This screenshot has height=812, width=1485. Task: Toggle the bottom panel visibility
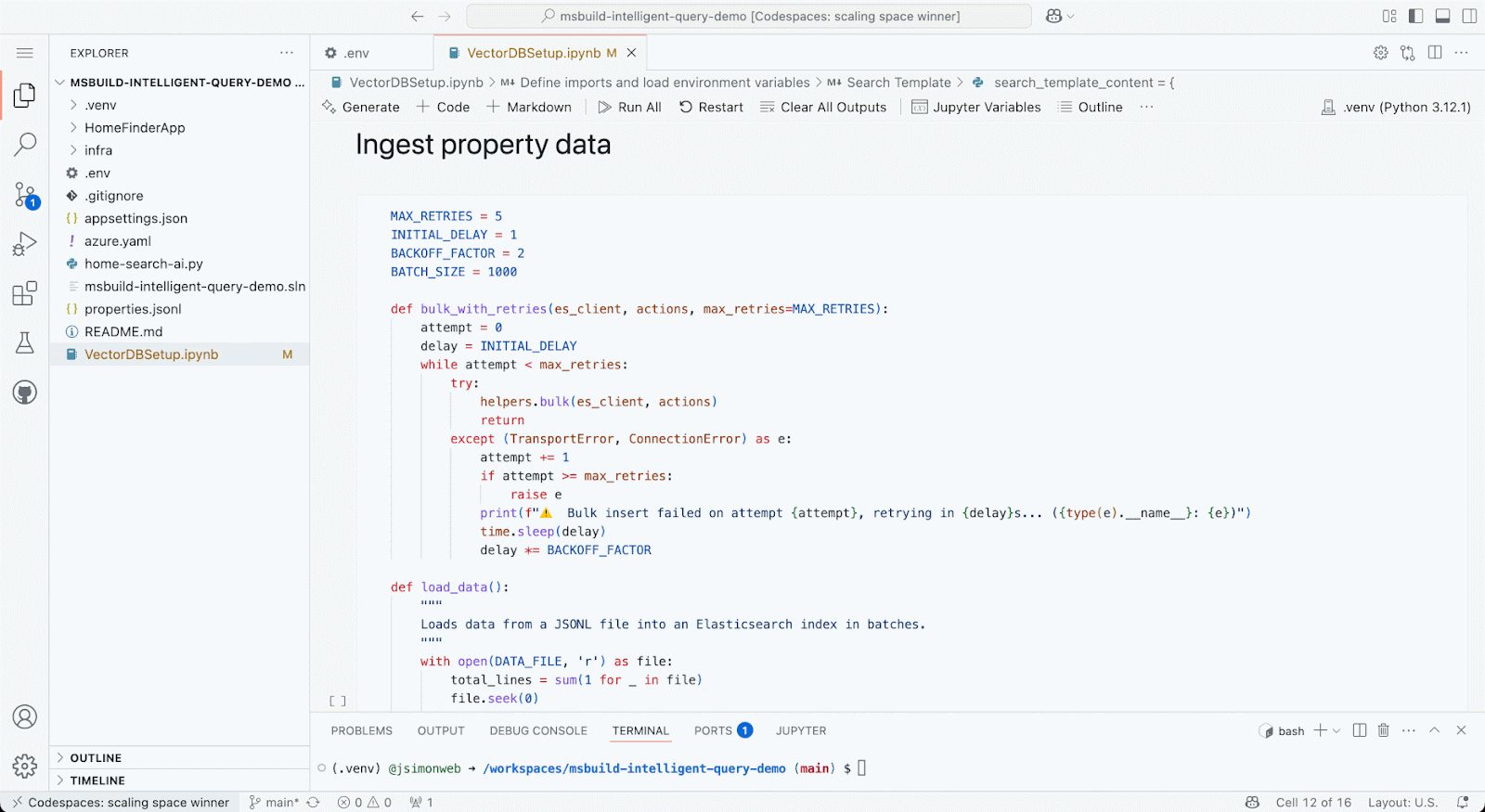click(x=1442, y=16)
